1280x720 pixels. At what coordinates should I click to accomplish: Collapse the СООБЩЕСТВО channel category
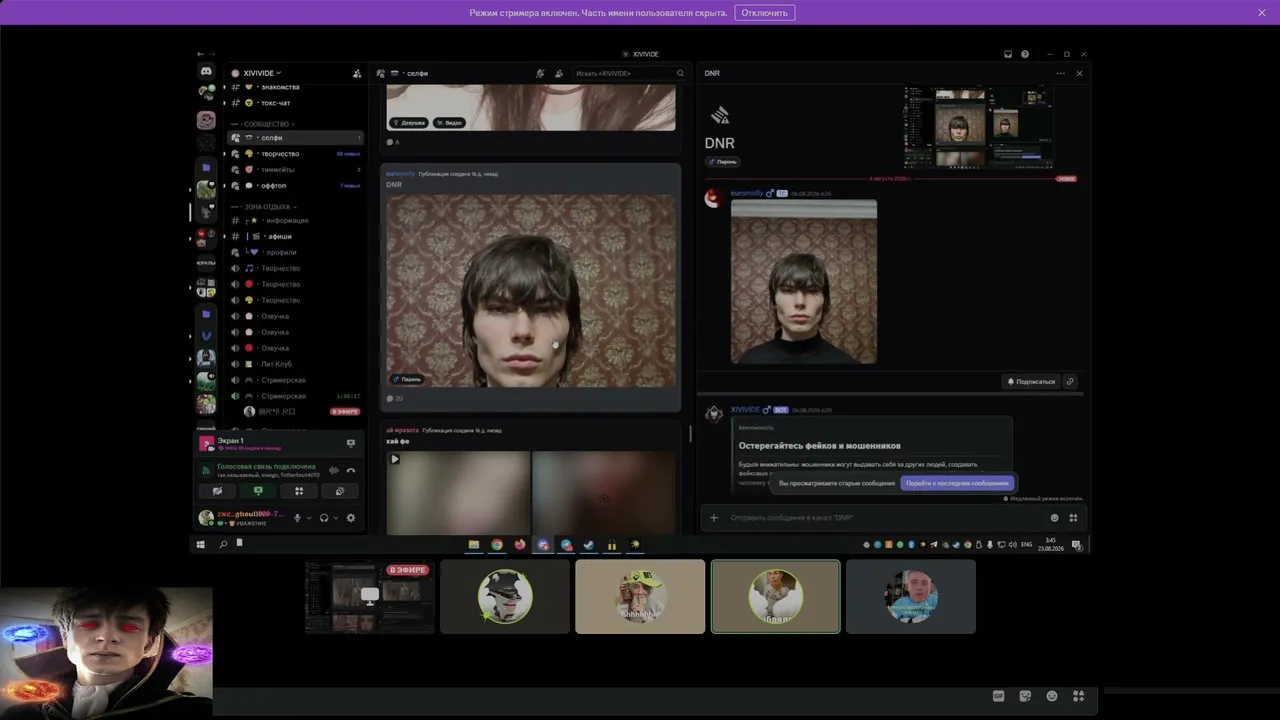point(267,124)
